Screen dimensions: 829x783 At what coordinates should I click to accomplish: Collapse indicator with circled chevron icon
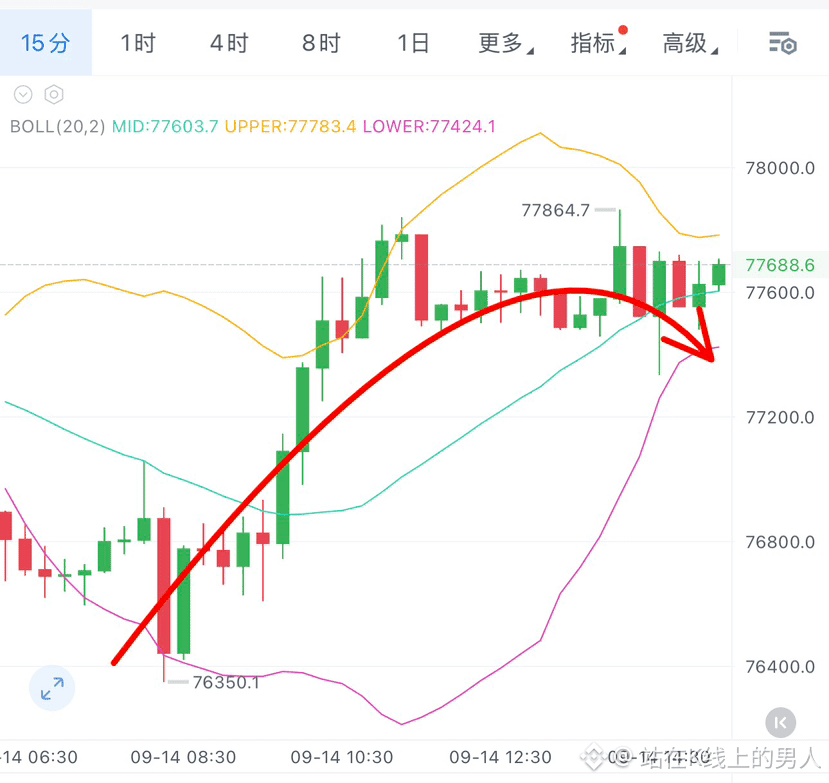point(23,95)
